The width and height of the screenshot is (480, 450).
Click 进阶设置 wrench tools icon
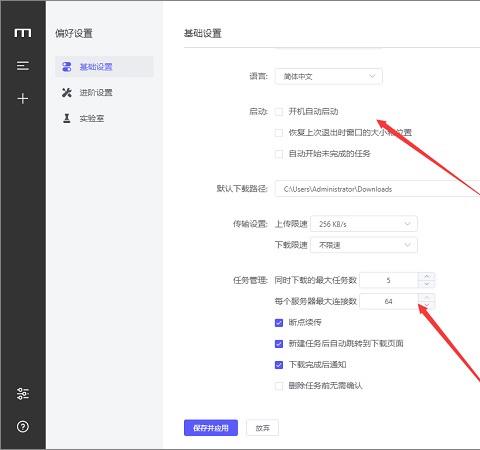(67, 92)
